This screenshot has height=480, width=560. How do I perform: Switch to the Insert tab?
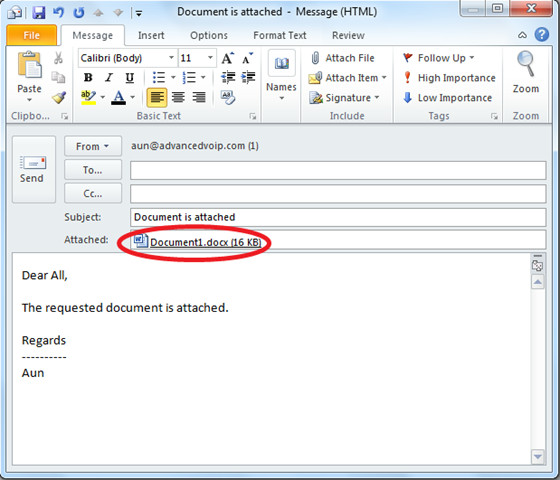point(151,35)
